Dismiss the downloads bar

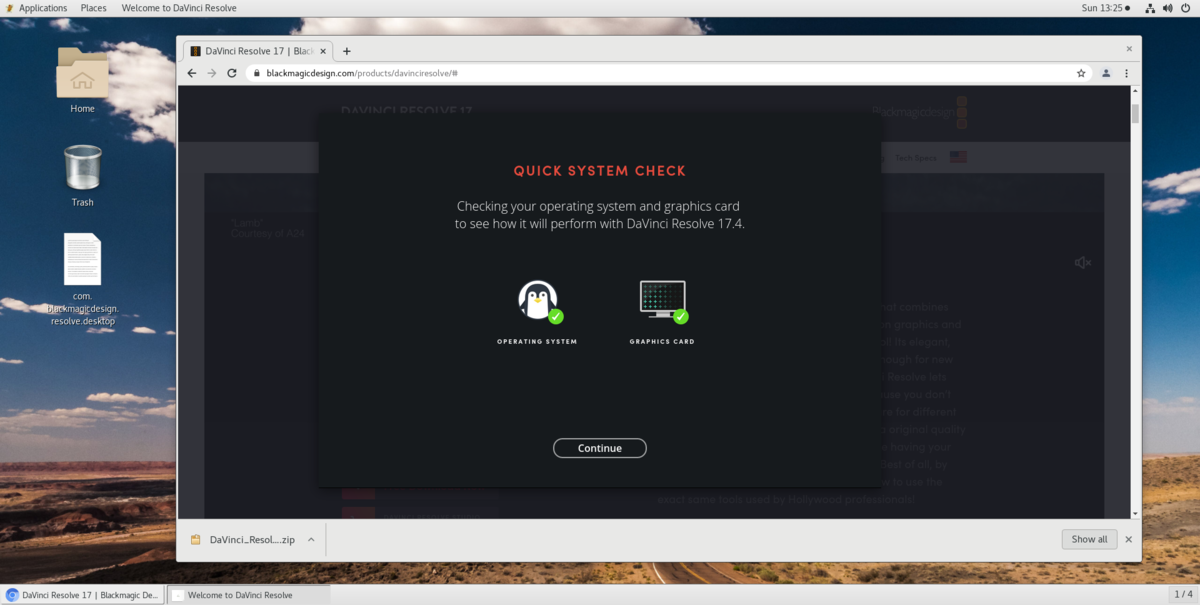[x=1129, y=539]
